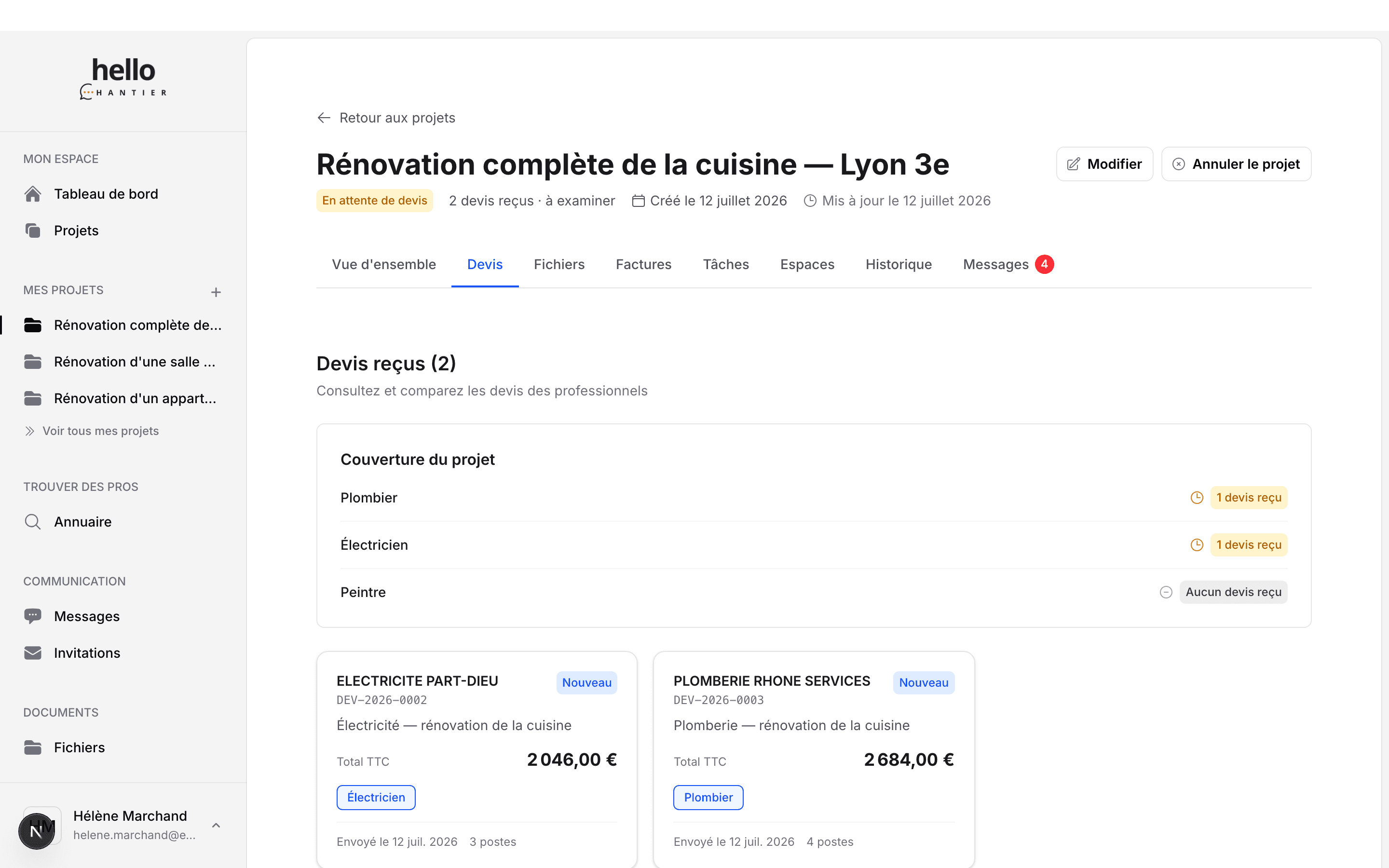The image size is (1389, 868).
Task: Click the HM user avatar
Action: tap(42, 826)
